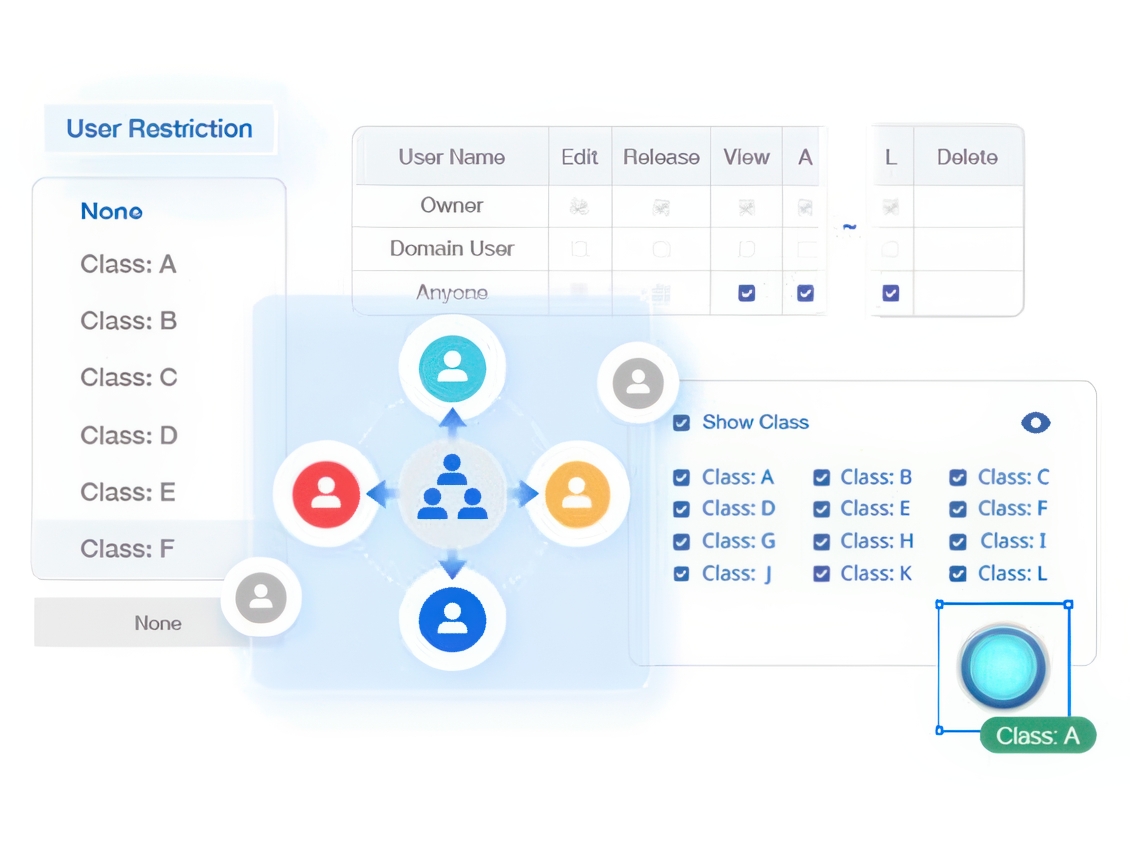
Task: Click the glowing cyan circle marker
Action: (x=1003, y=668)
